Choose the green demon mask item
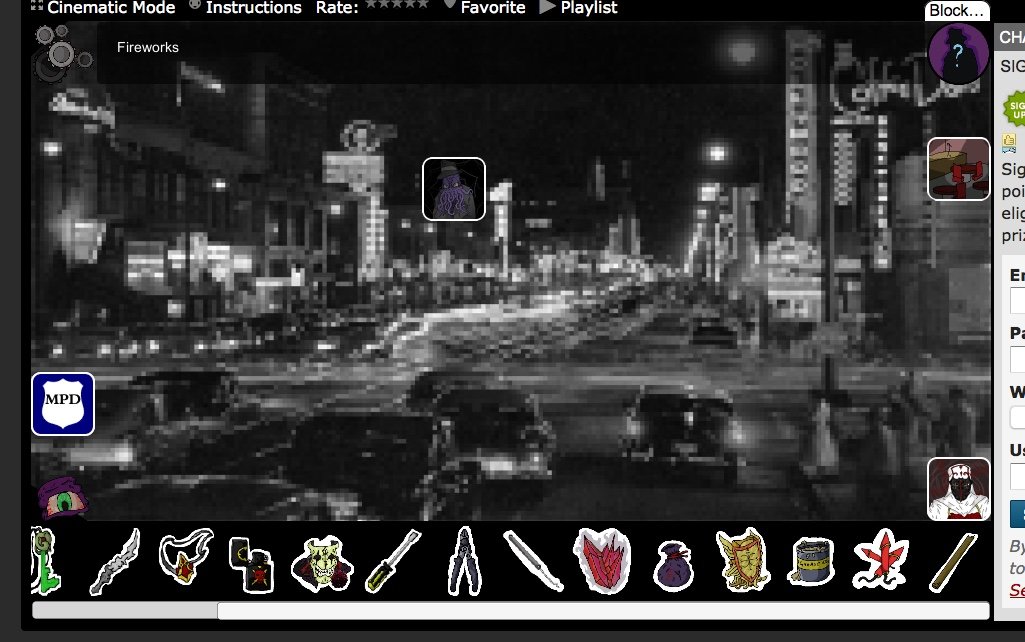Screen dimensions: 1025x642 point(322,563)
